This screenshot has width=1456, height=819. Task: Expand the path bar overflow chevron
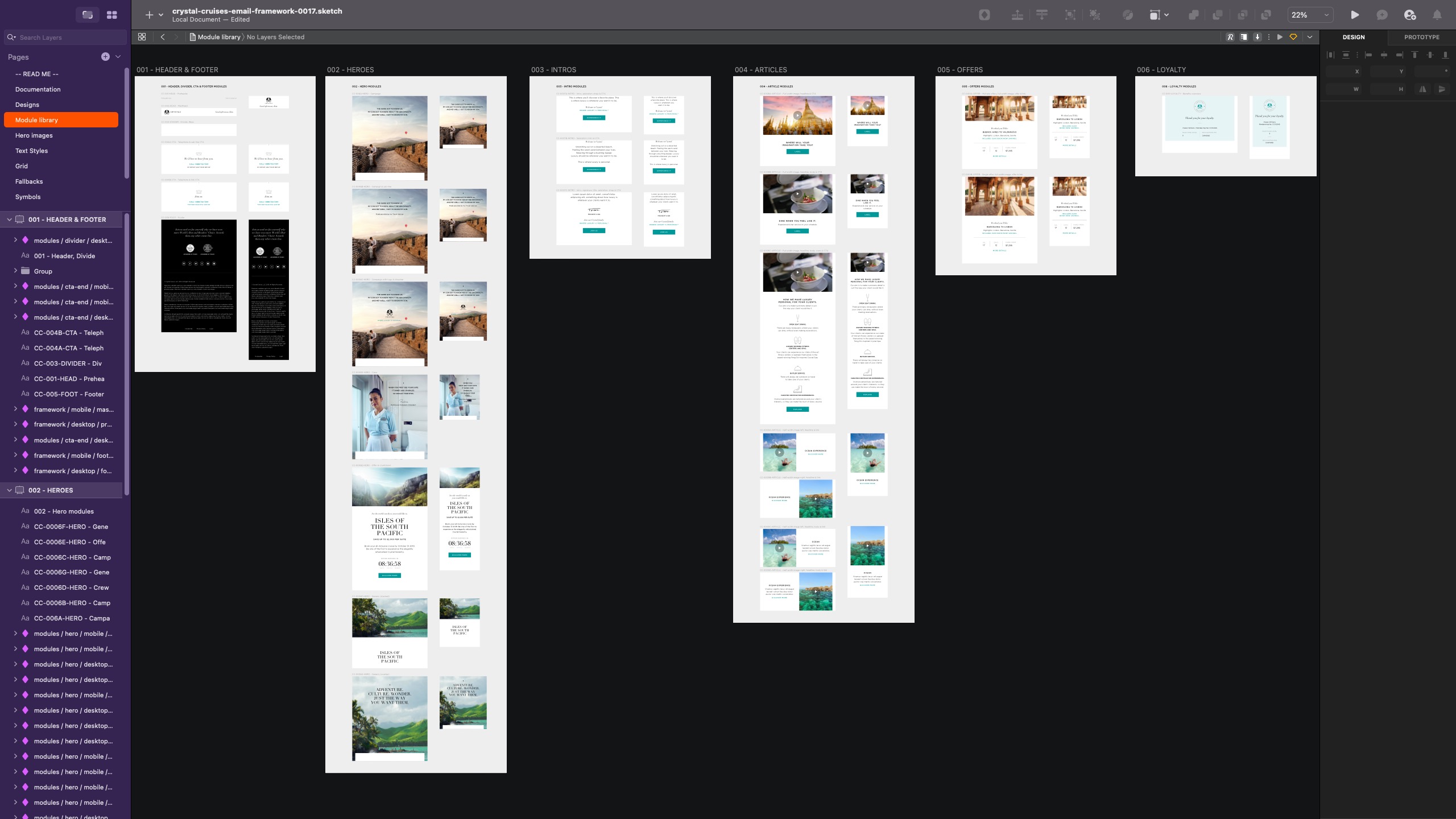point(1310,37)
